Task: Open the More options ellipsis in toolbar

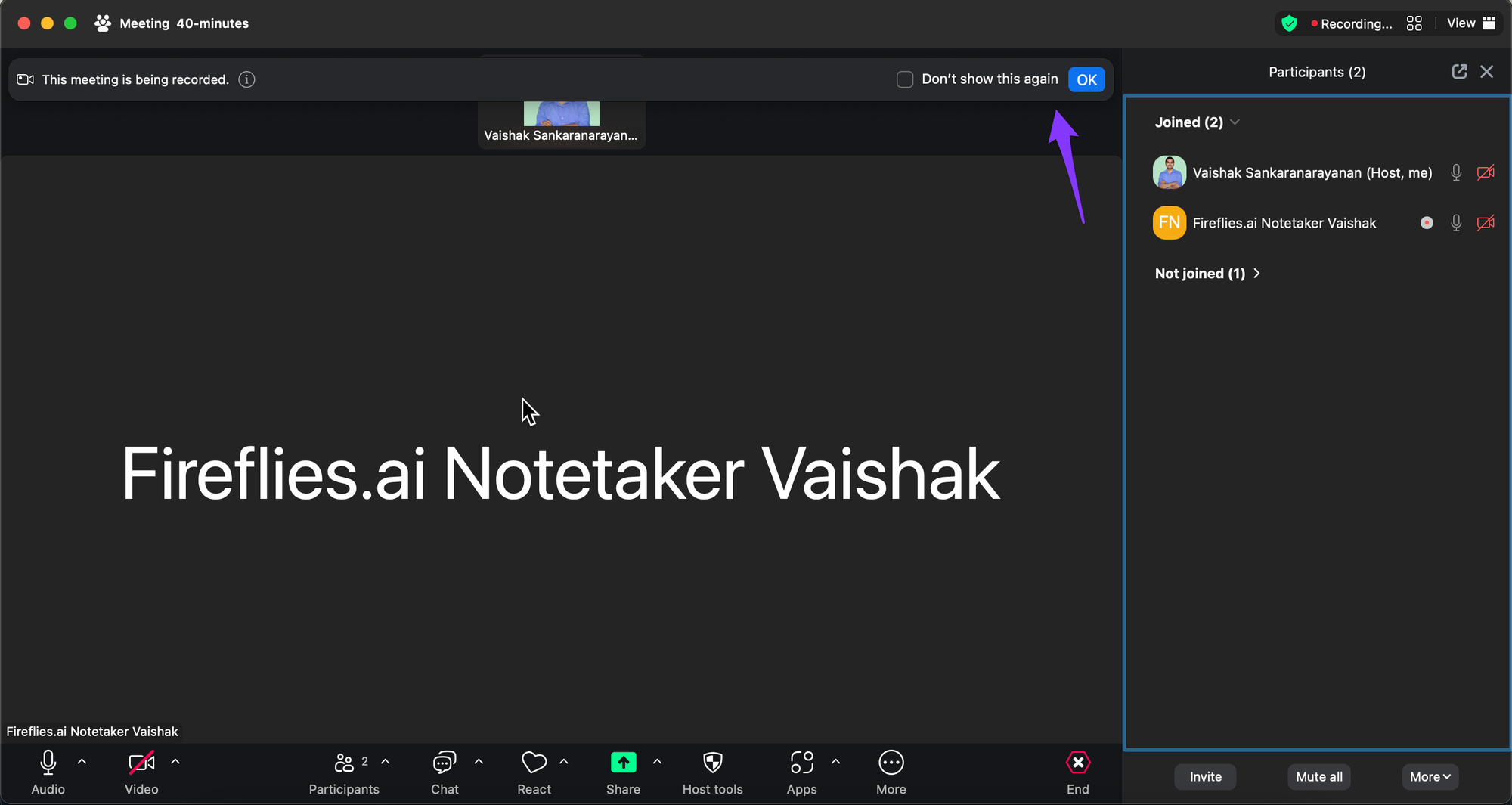Action: coord(891,772)
